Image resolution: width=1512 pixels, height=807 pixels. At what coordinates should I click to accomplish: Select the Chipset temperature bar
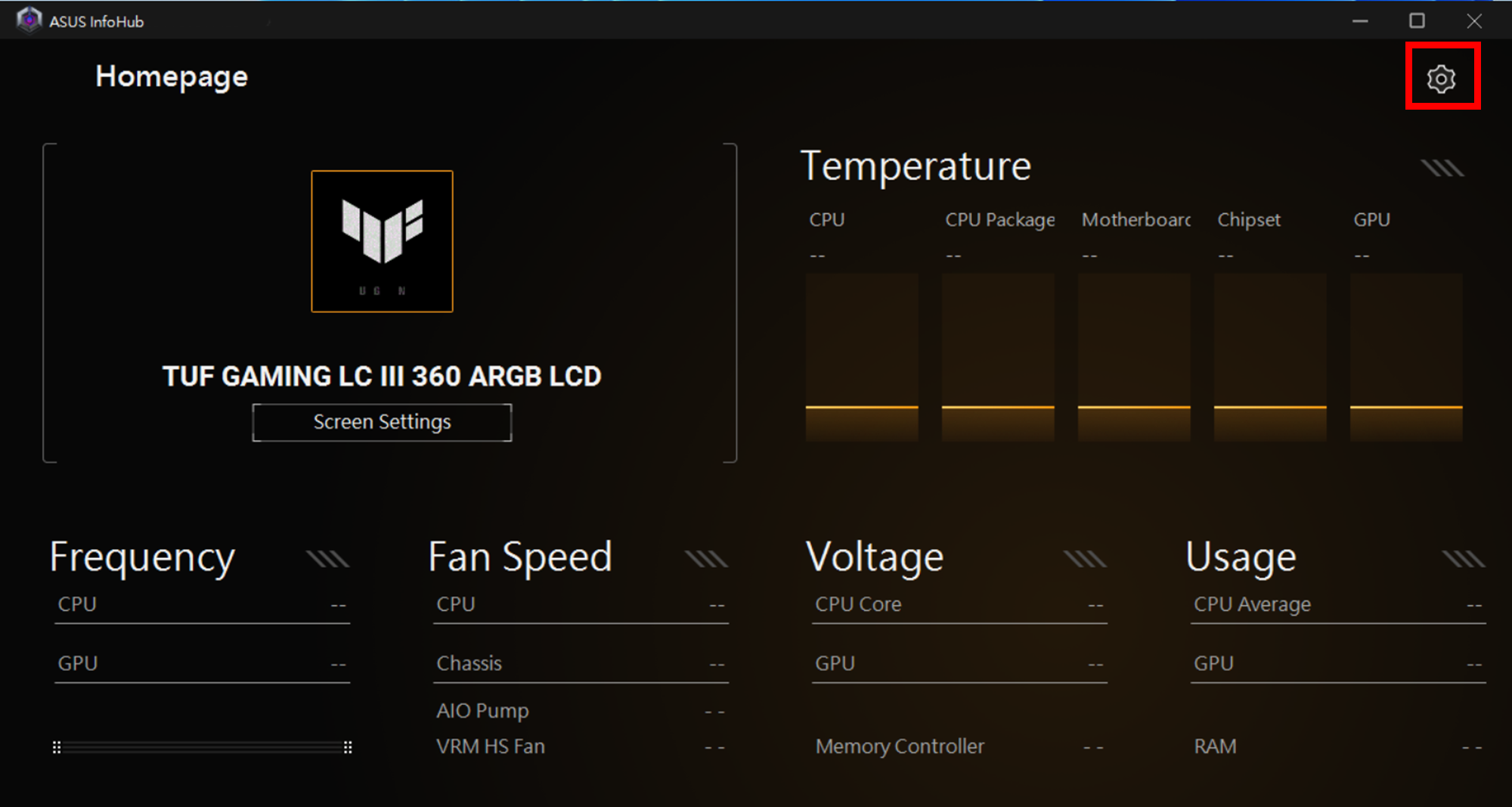(1270, 357)
